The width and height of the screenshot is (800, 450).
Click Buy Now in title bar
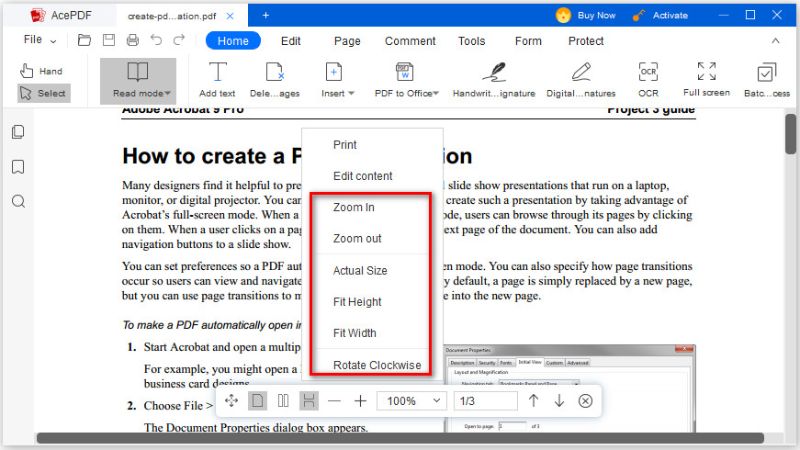(586, 15)
